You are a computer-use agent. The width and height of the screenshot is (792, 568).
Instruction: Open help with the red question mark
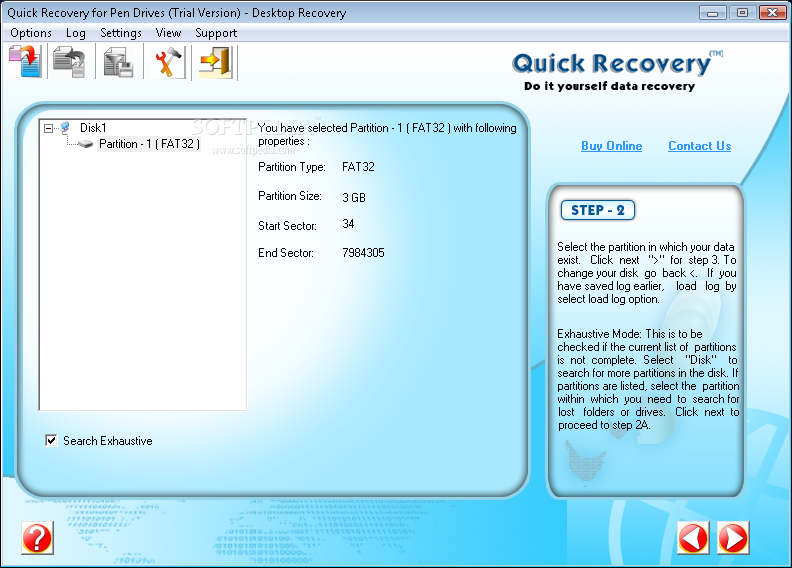(x=37, y=538)
